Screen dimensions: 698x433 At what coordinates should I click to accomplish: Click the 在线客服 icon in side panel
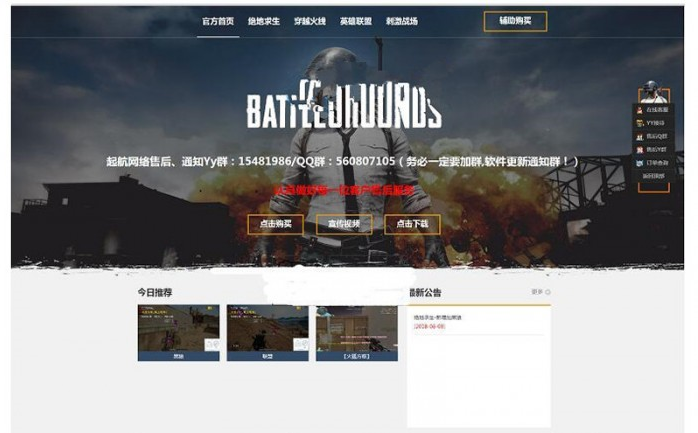[x=640, y=110]
